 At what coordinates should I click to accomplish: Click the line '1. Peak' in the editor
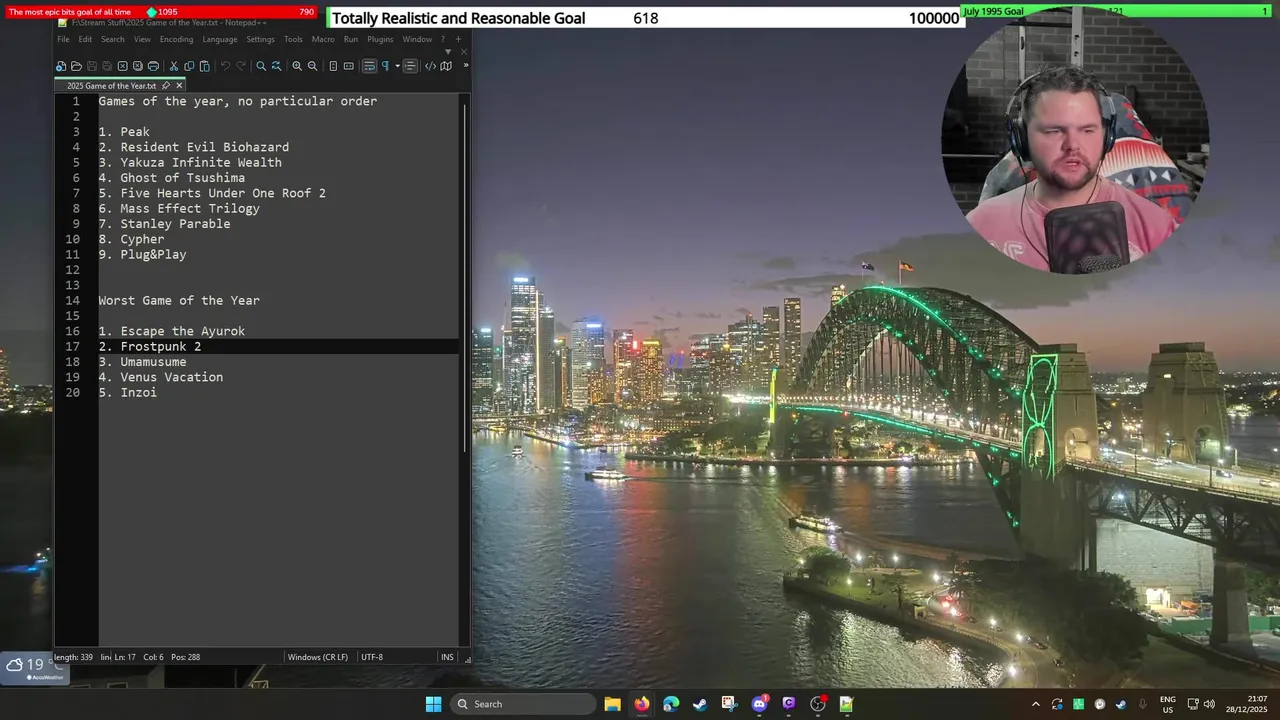coord(124,132)
